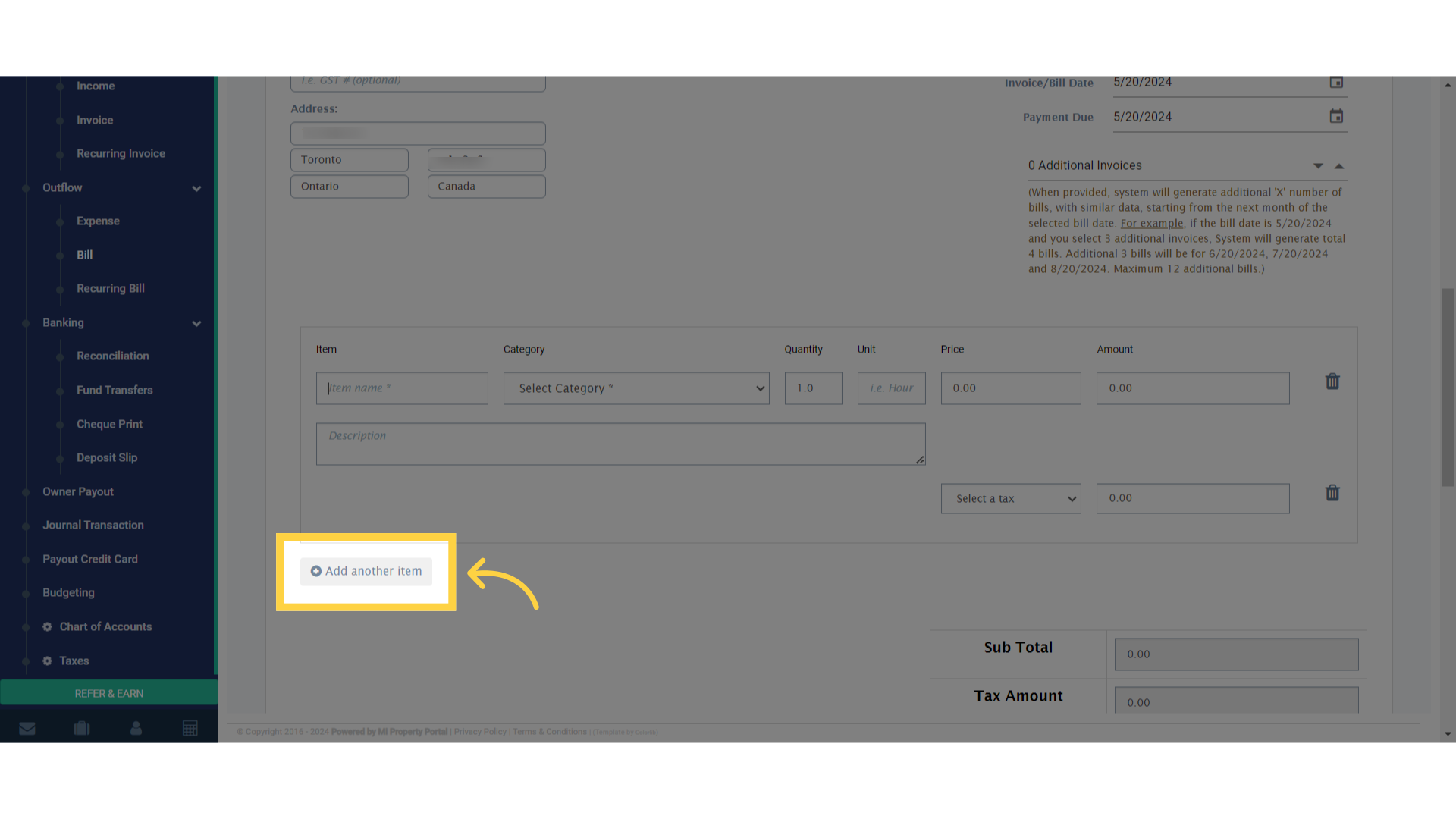The width and height of the screenshot is (1456, 819).
Task: Open the Select Category dropdown
Action: pos(636,388)
